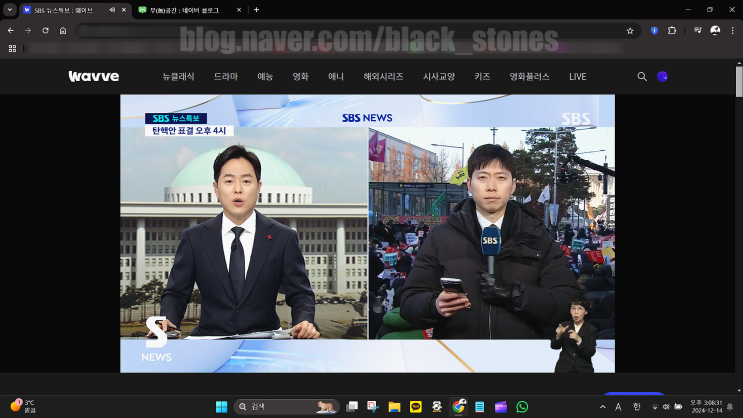The height and width of the screenshot is (418, 743).
Task: Go to 시사교양 section
Action: tap(439, 76)
